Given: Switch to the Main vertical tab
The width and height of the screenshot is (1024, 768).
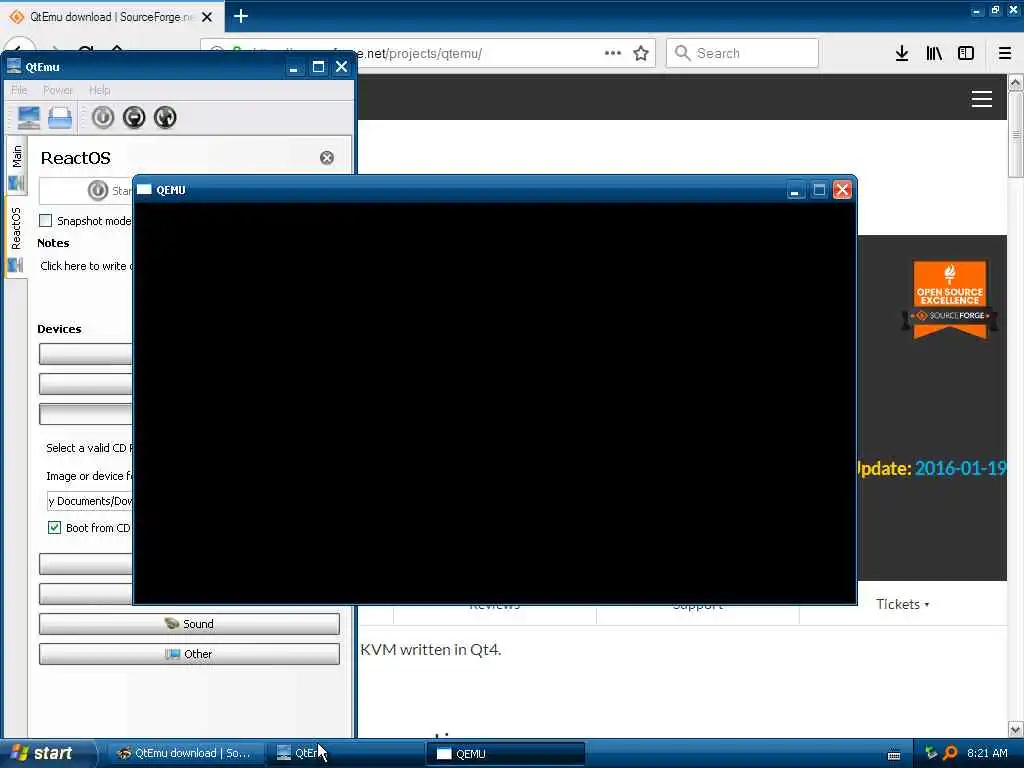Looking at the screenshot, I should pos(16,166).
